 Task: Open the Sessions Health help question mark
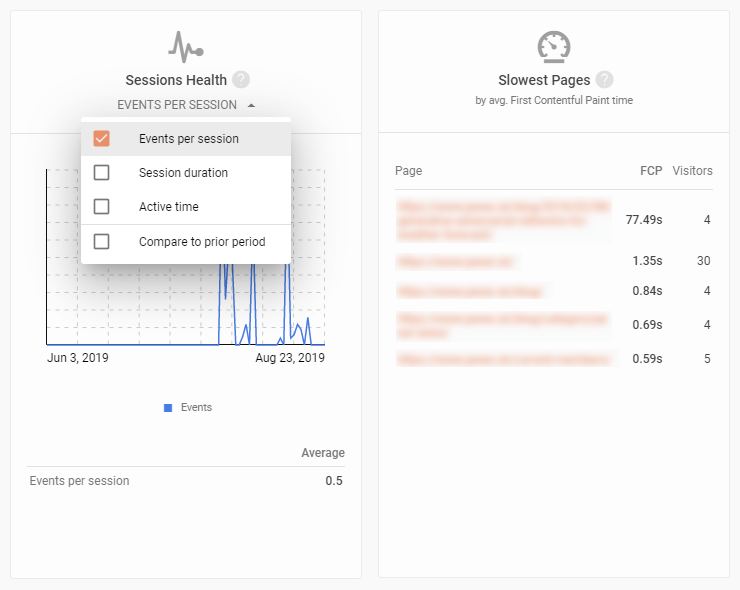coord(241,80)
